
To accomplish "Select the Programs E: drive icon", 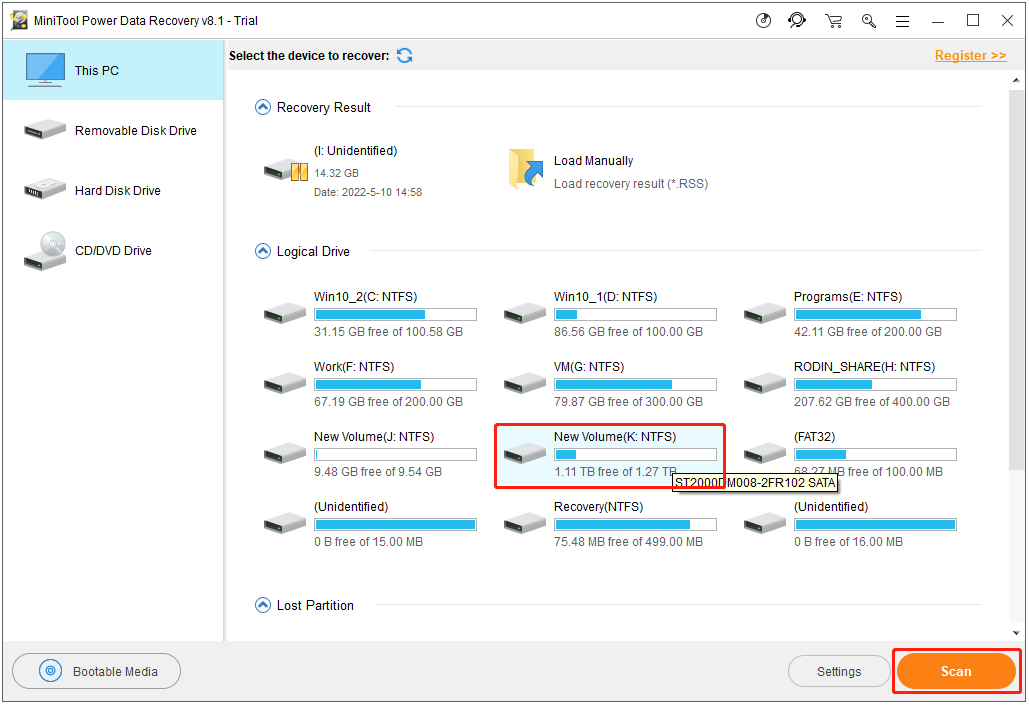I will (765, 313).
